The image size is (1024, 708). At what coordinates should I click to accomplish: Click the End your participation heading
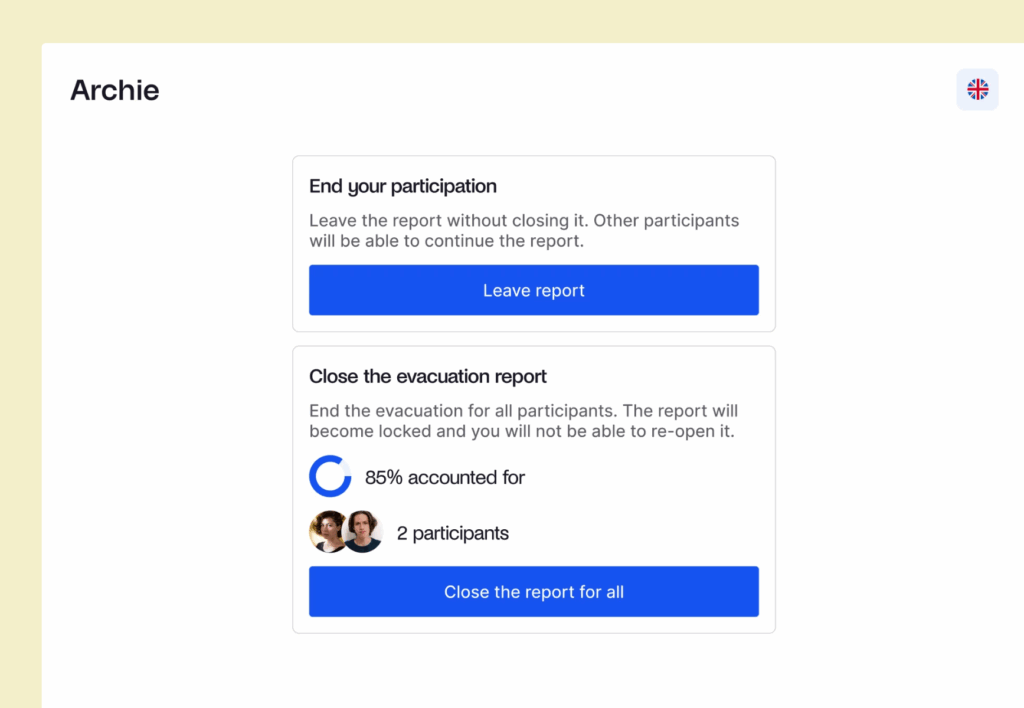[403, 186]
